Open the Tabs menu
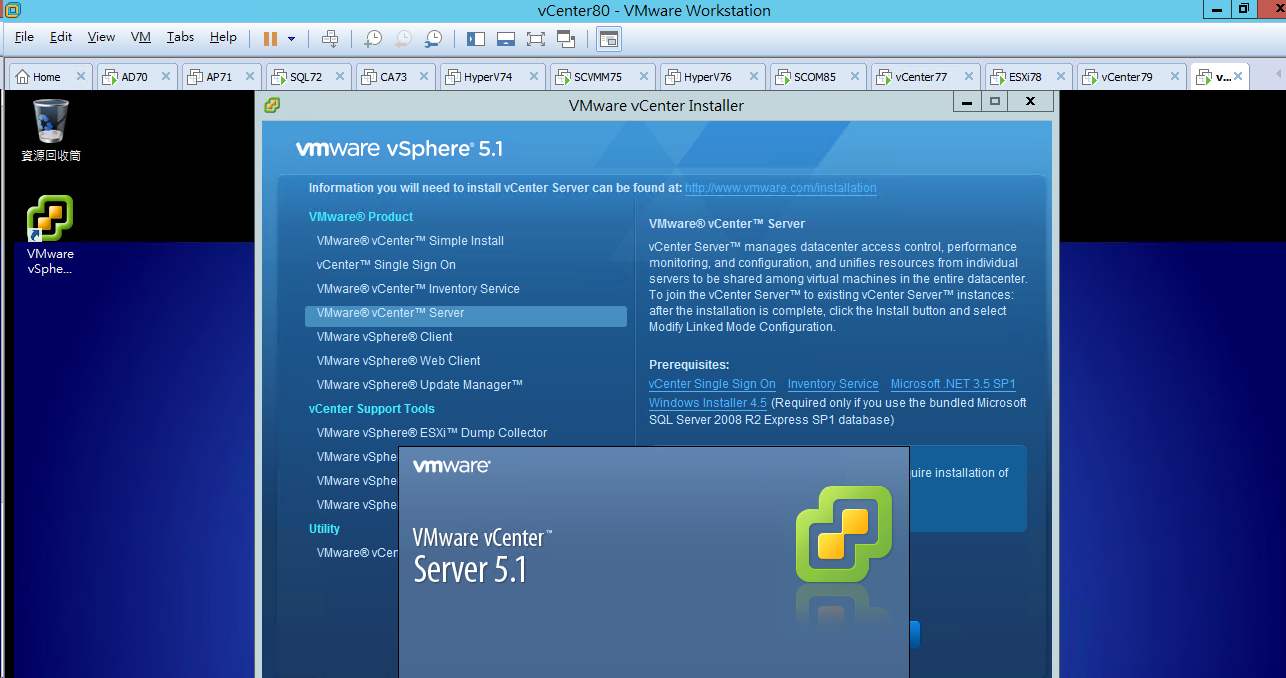The height and width of the screenshot is (678, 1286). coord(180,37)
